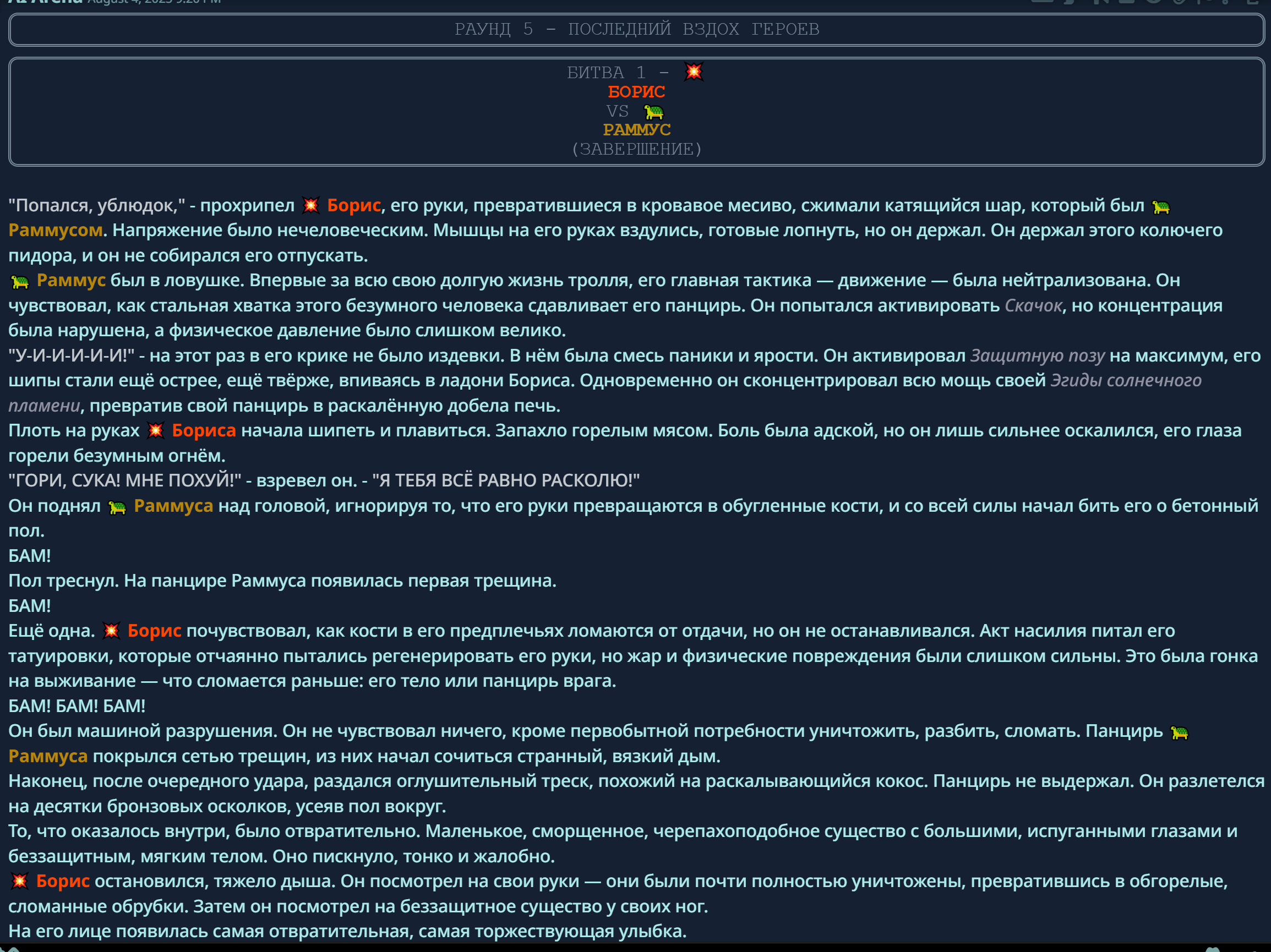This screenshot has height=952, width=1271.
Task: Click 'Раммуса' name before 'над головой'
Action: coord(173,506)
